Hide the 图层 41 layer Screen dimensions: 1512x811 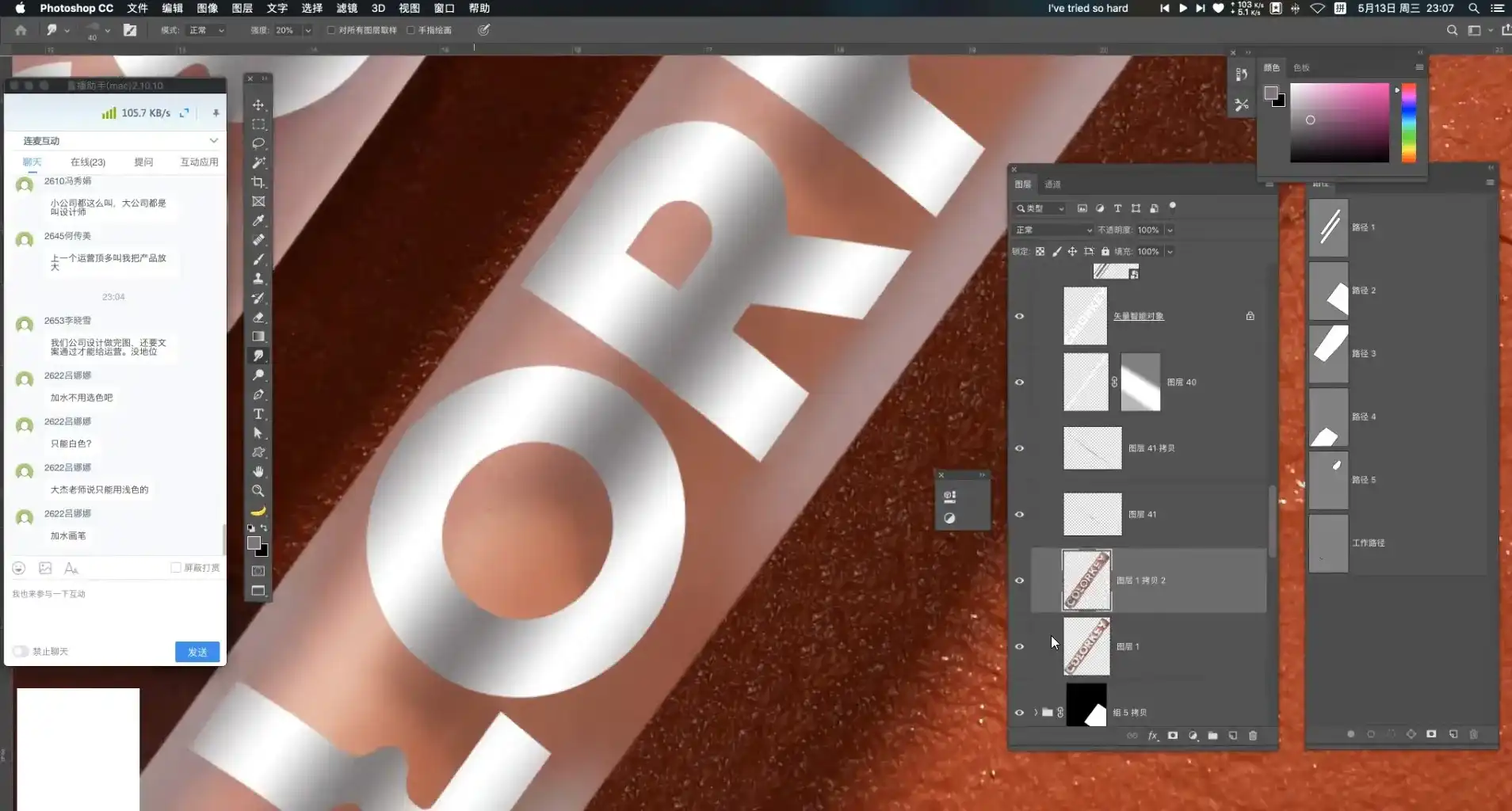tap(1020, 515)
